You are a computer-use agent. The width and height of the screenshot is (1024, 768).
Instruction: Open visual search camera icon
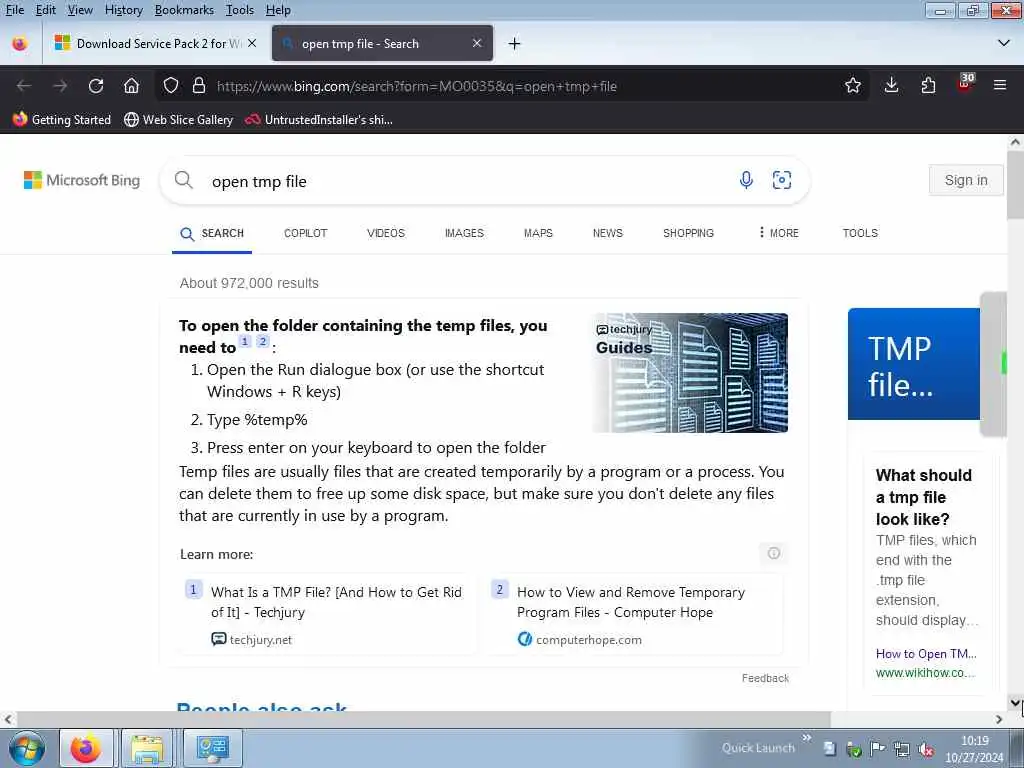point(782,180)
